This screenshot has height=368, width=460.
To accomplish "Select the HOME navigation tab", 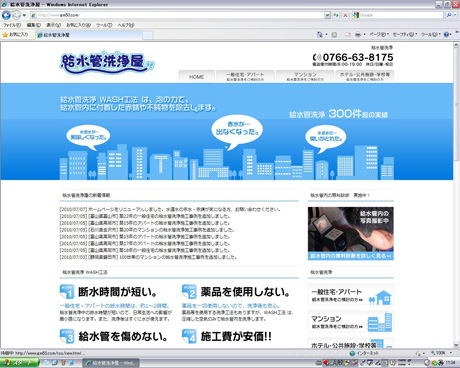I will pyautogui.click(x=196, y=77).
